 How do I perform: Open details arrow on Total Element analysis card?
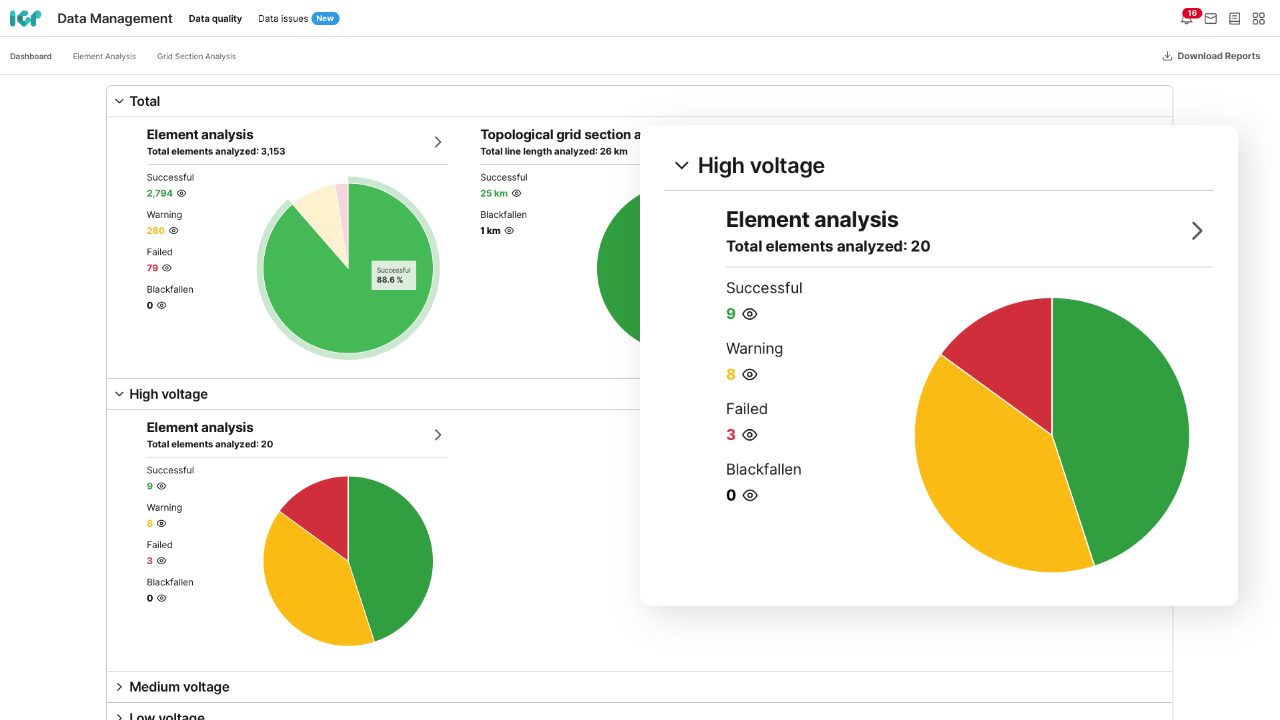(437, 142)
